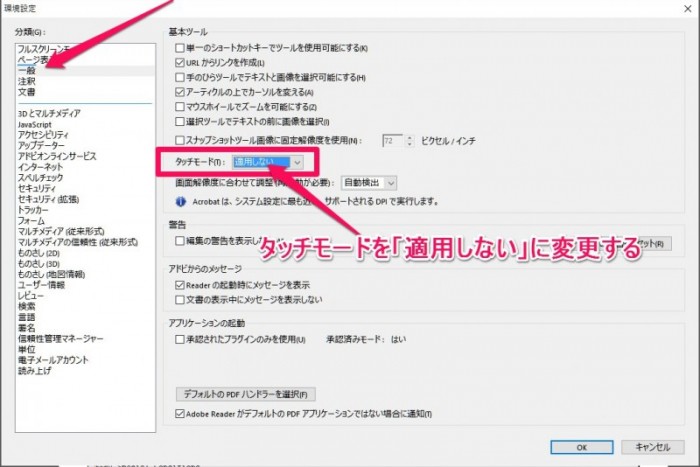Click デフォルトの PDF ハンドラーを選択 button
700x467 pixels.
coord(246,394)
